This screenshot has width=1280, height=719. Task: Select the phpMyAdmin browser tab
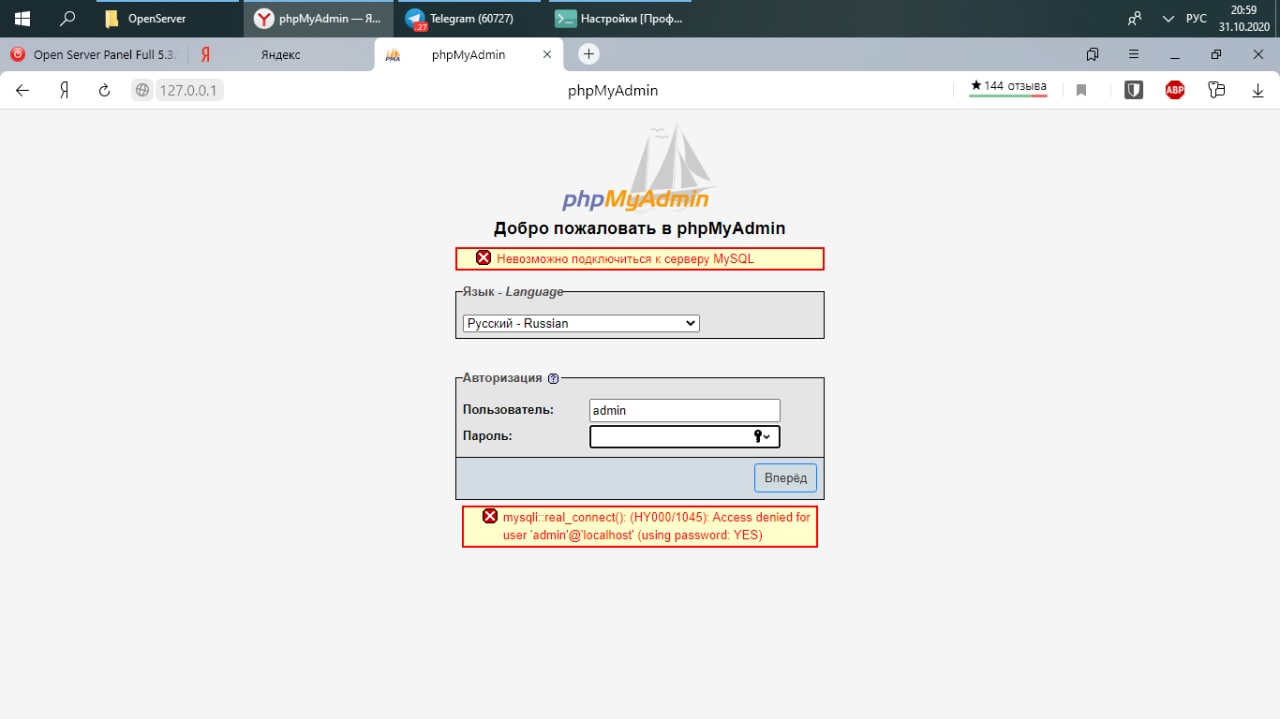(x=468, y=55)
